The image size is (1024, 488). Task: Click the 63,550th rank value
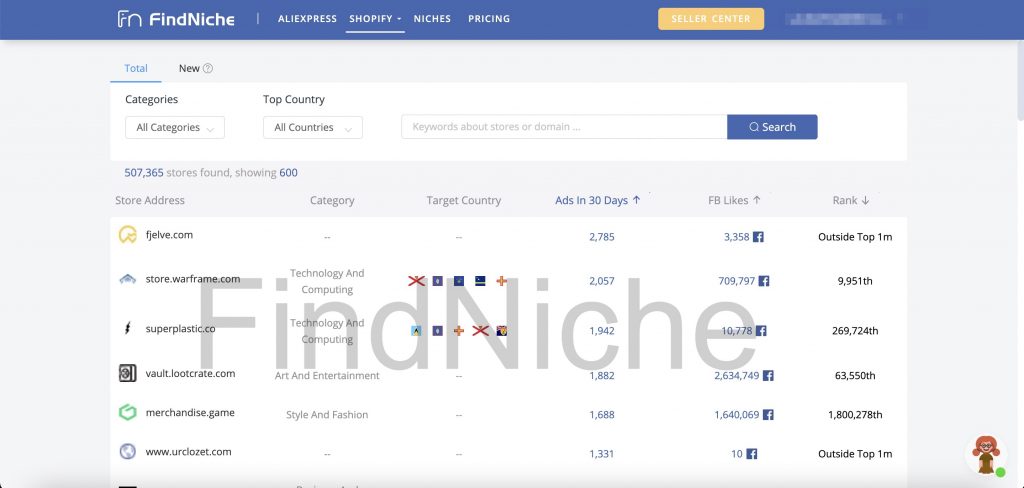point(855,376)
